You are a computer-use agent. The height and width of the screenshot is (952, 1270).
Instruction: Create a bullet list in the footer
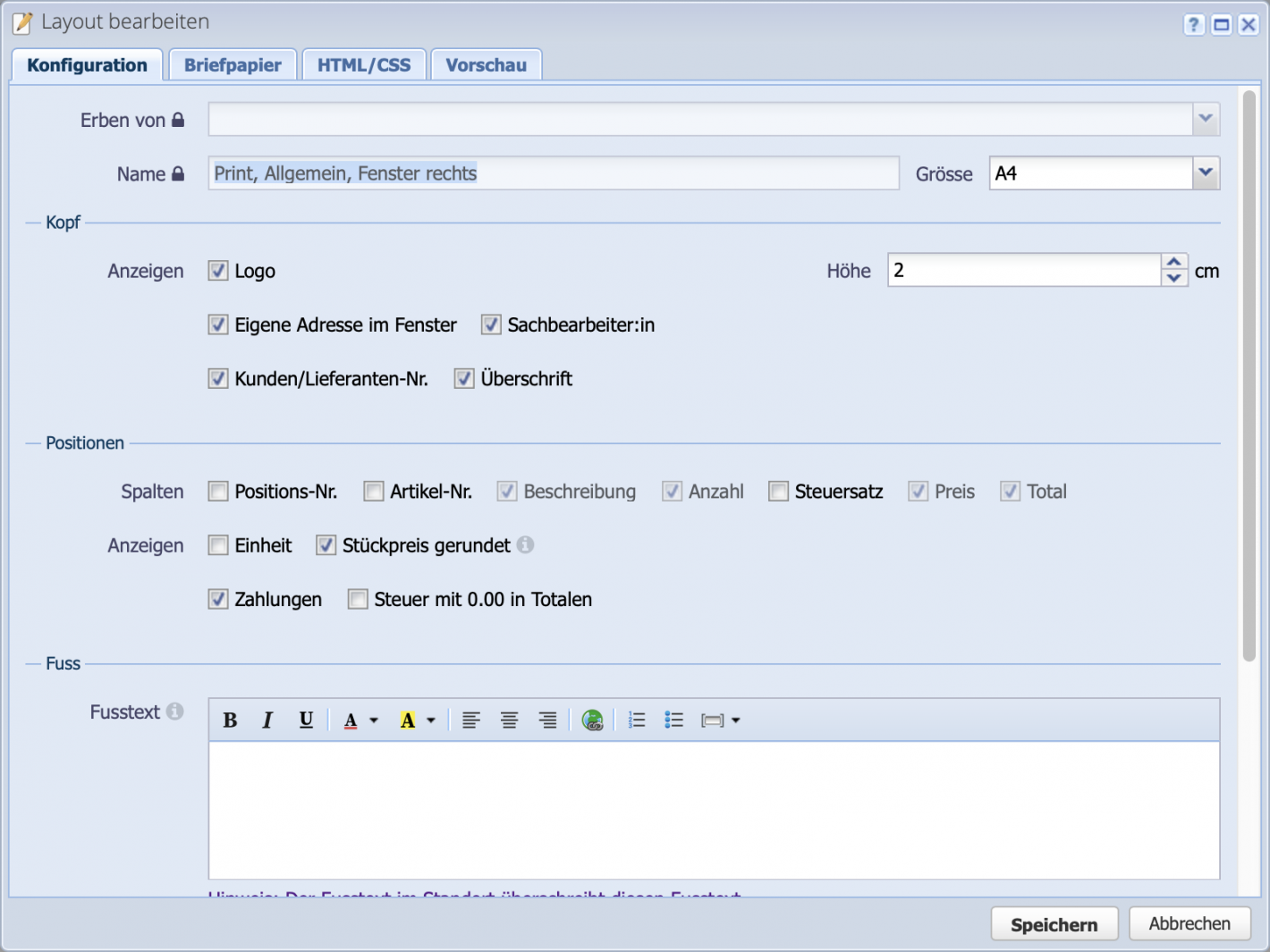(x=673, y=720)
